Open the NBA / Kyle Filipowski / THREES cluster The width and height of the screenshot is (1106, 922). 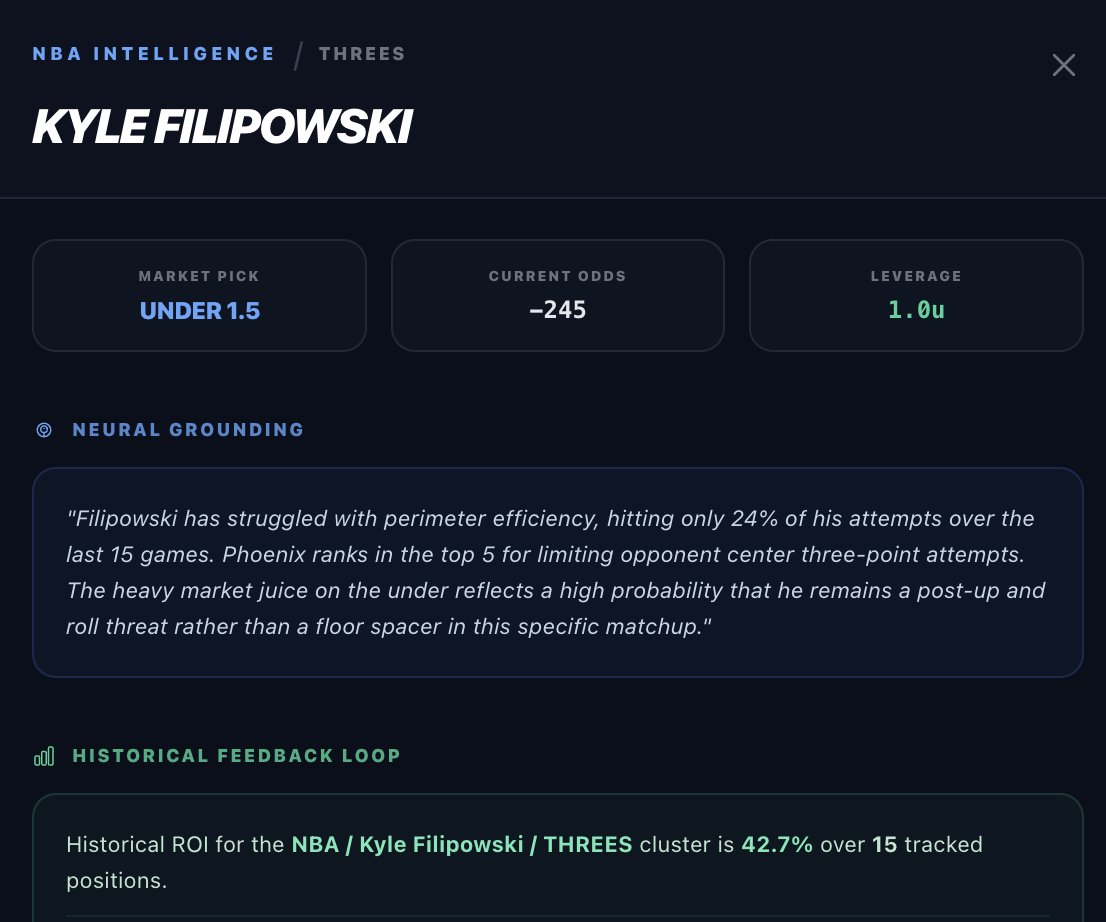(x=462, y=845)
